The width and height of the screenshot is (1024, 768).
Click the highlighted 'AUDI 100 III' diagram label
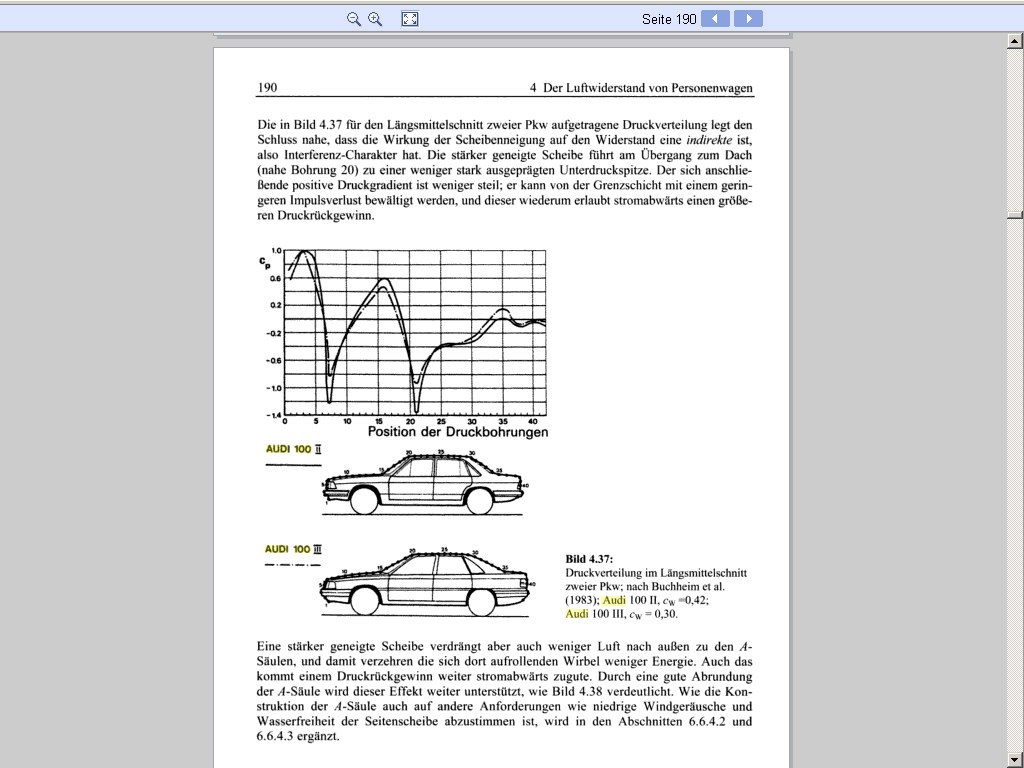tap(293, 549)
